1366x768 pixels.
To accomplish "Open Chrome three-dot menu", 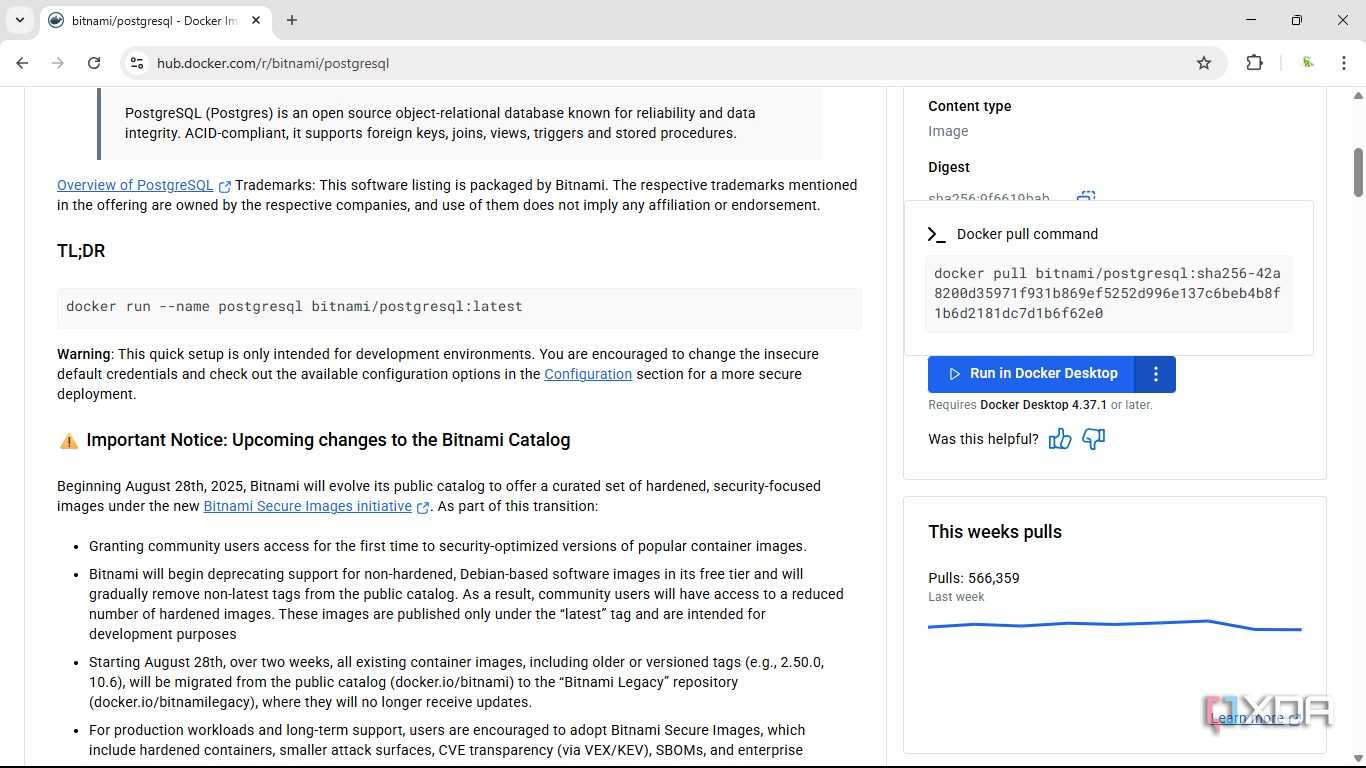I will point(1344,63).
